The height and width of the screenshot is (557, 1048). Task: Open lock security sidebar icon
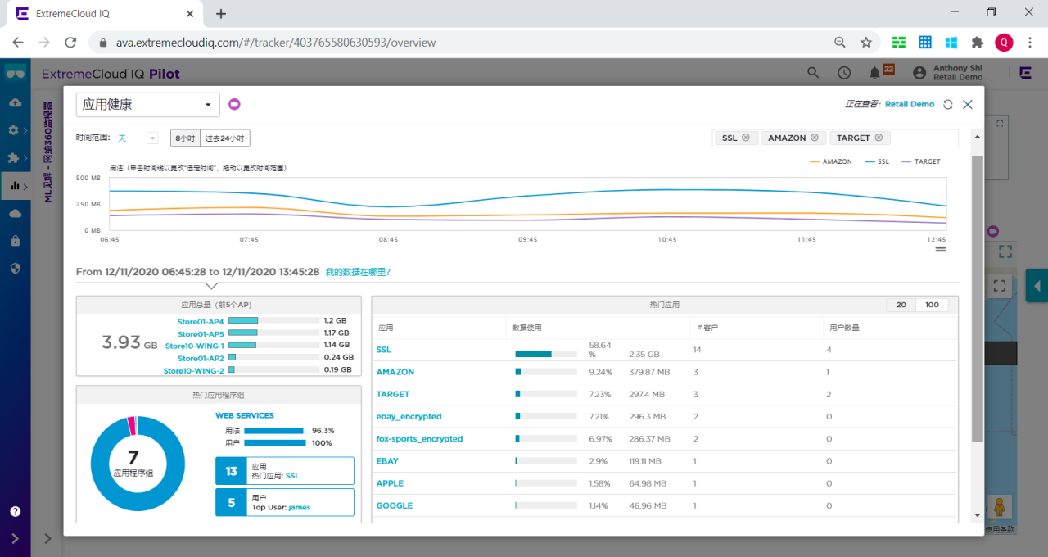(x=15, y=241)
